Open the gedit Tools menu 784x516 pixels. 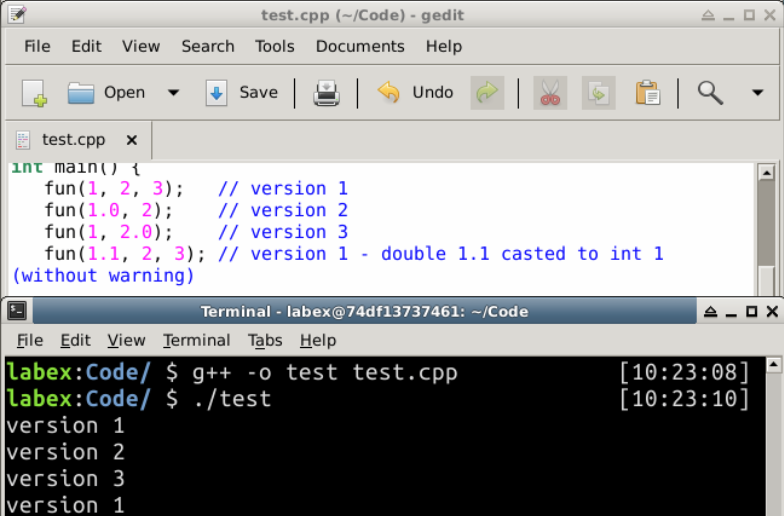274,46
